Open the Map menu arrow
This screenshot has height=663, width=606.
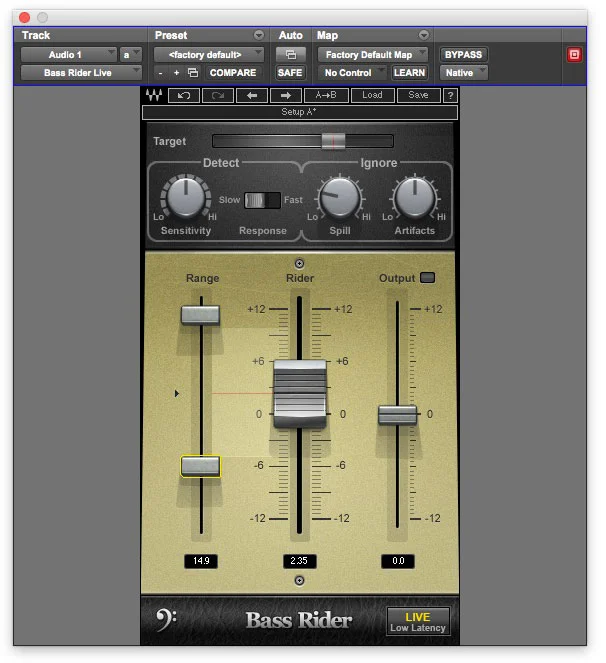(x=424, y=35)
